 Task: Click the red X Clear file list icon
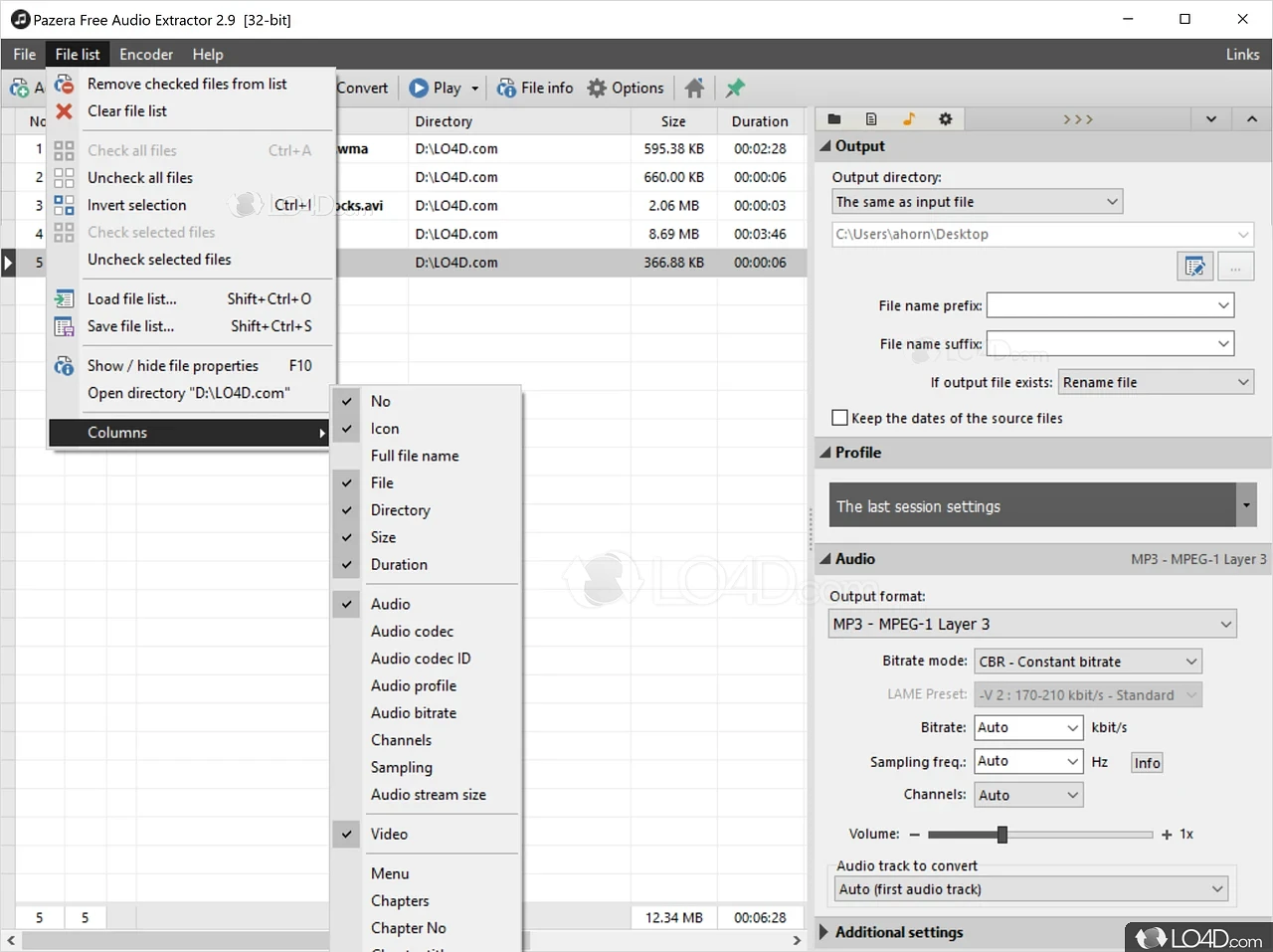[x=65, y=111]
